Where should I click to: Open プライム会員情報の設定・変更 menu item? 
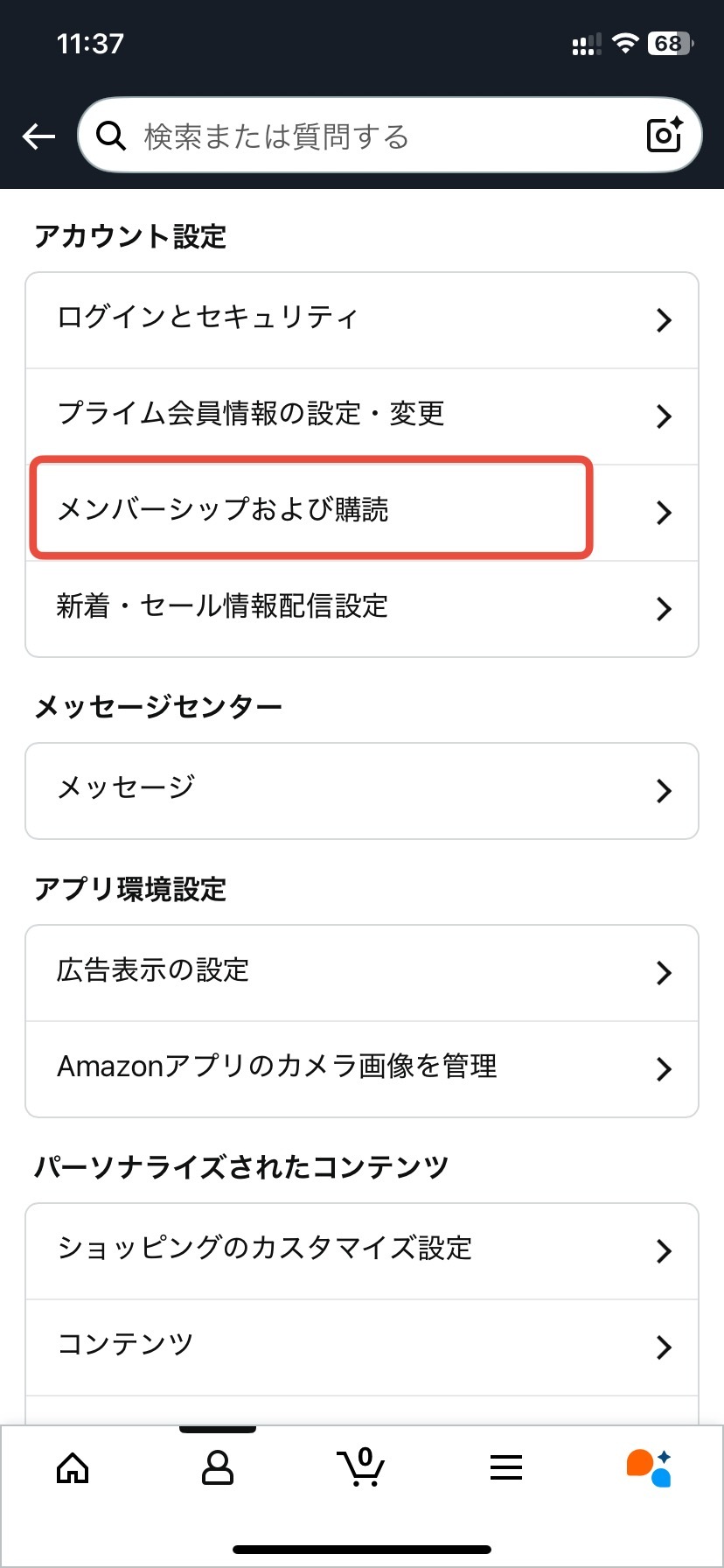coord(252,413)
